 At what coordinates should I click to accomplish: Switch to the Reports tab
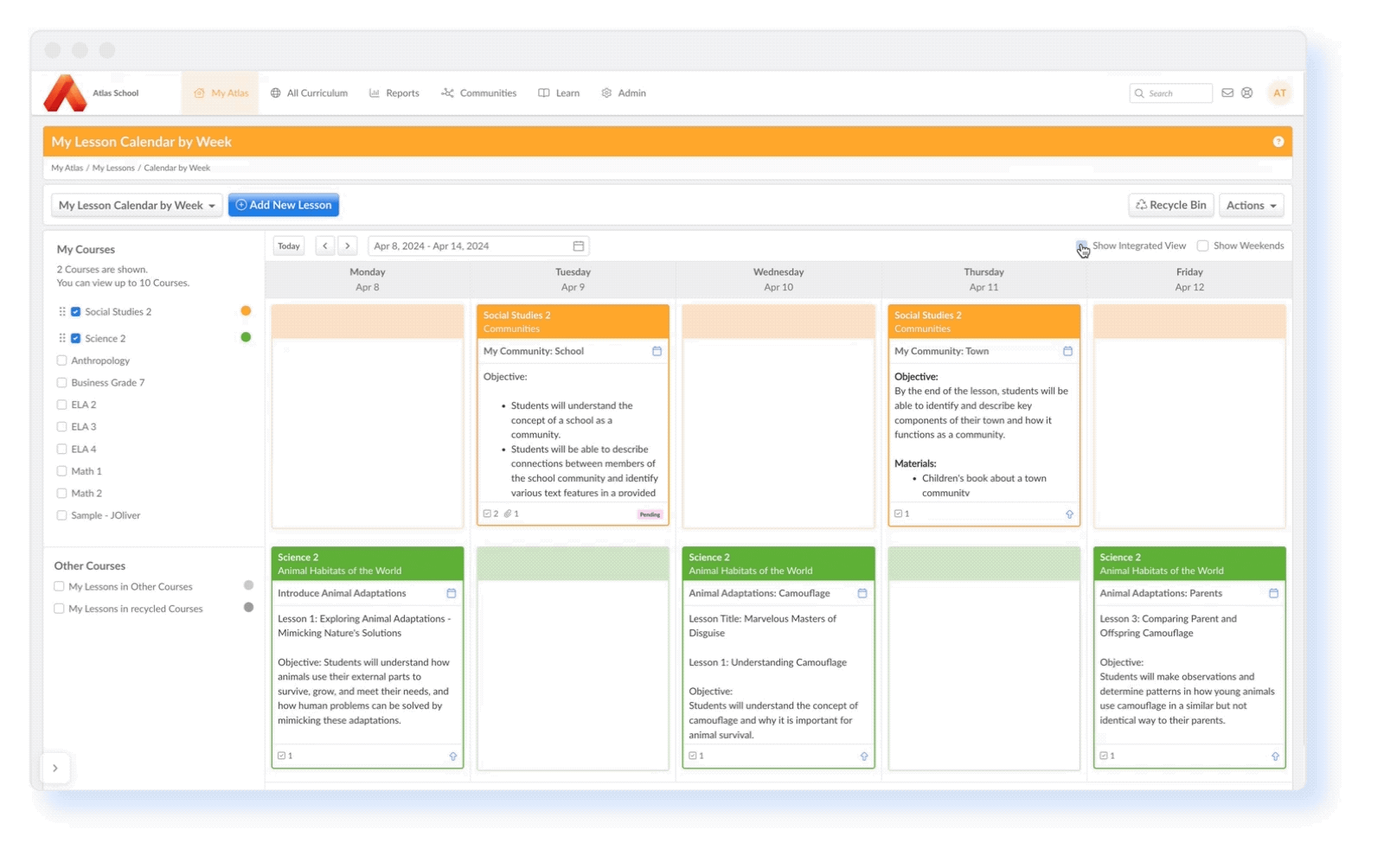pos(394,93)
